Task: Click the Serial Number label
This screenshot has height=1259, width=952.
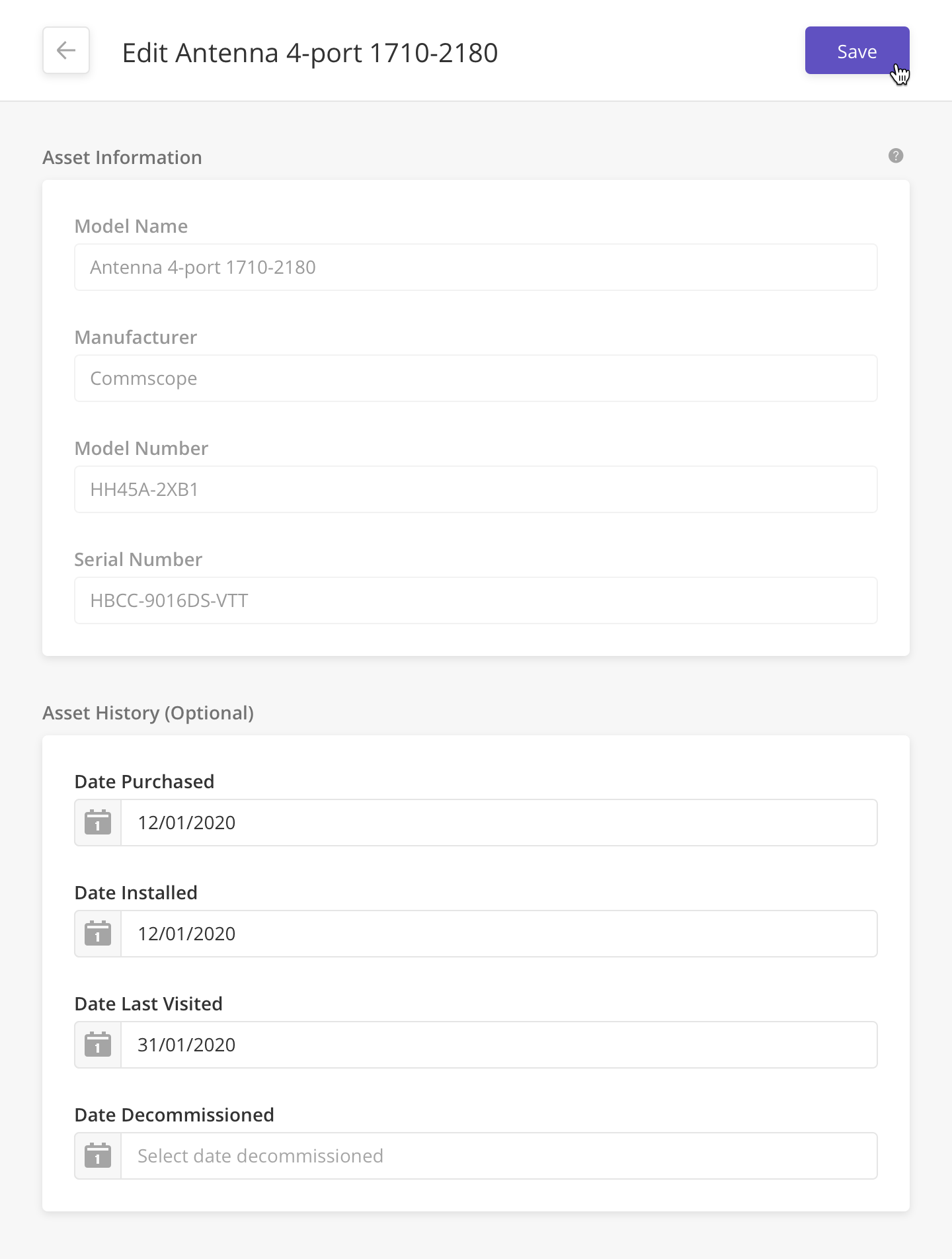Action: (x=138, y=559)
